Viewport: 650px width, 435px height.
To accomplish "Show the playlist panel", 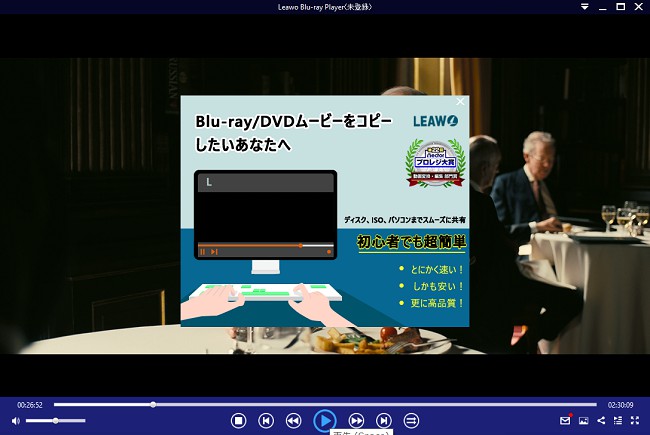I will (x=618, y=420).
